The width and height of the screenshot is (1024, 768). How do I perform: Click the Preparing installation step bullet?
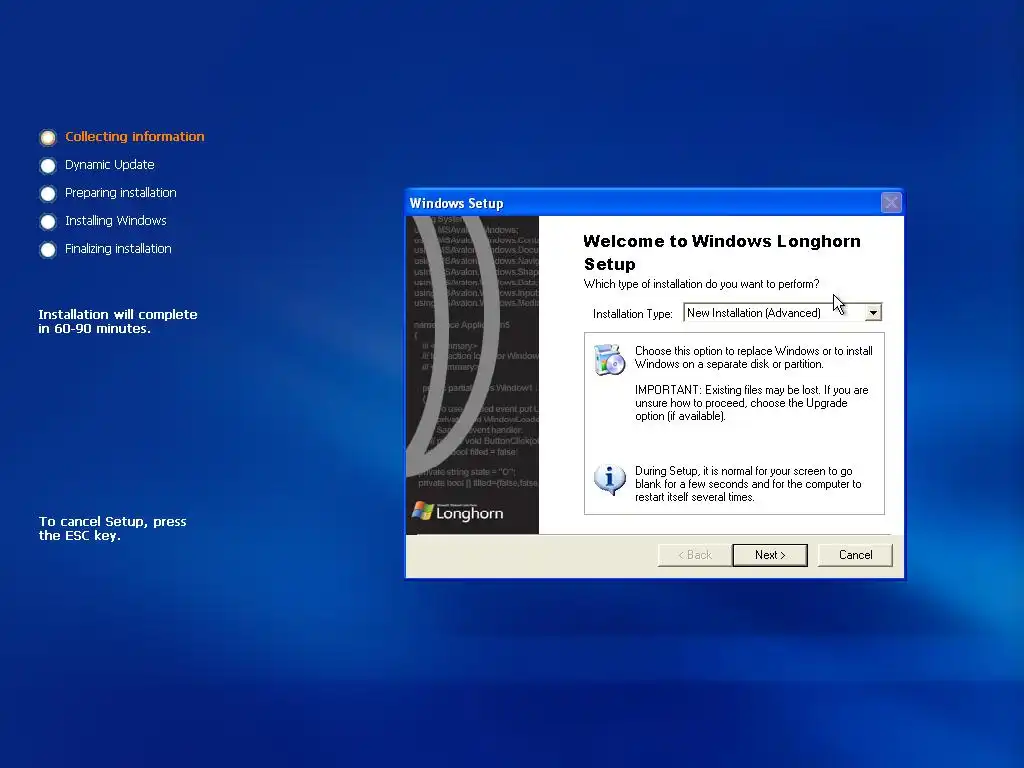pos(48,194)
